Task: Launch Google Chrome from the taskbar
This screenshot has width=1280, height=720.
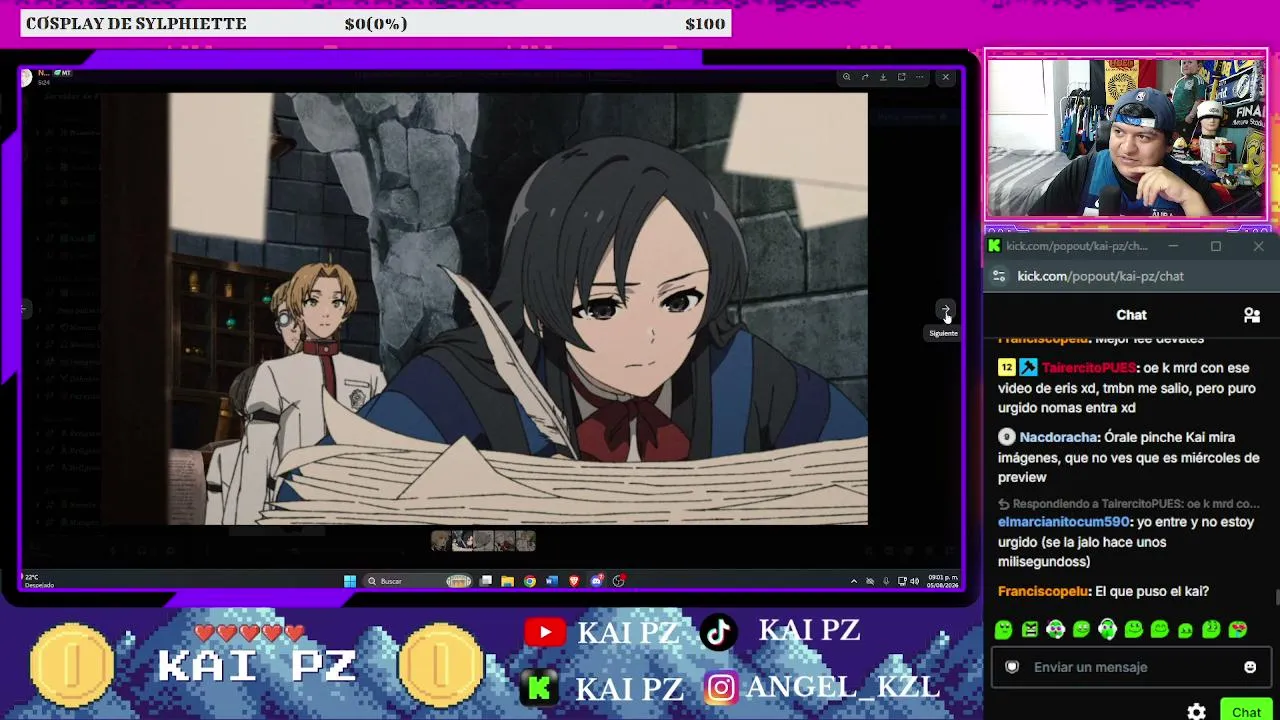Action: click(530, 581)
